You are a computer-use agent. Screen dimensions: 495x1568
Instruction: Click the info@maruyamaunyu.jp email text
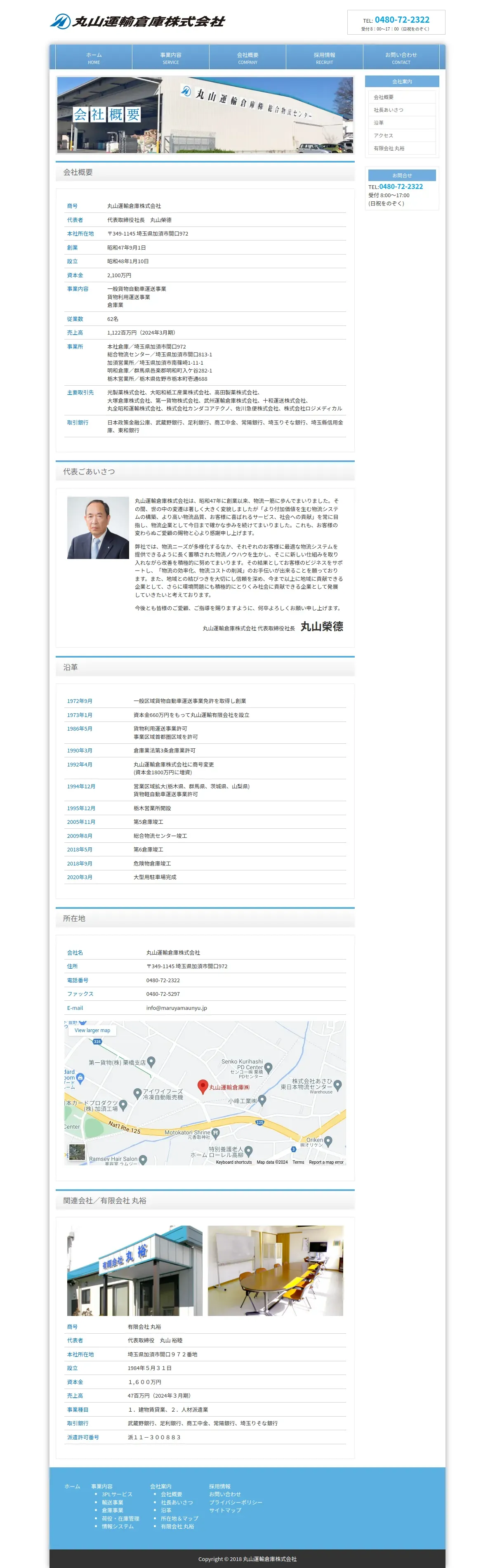click(177, 1008)
